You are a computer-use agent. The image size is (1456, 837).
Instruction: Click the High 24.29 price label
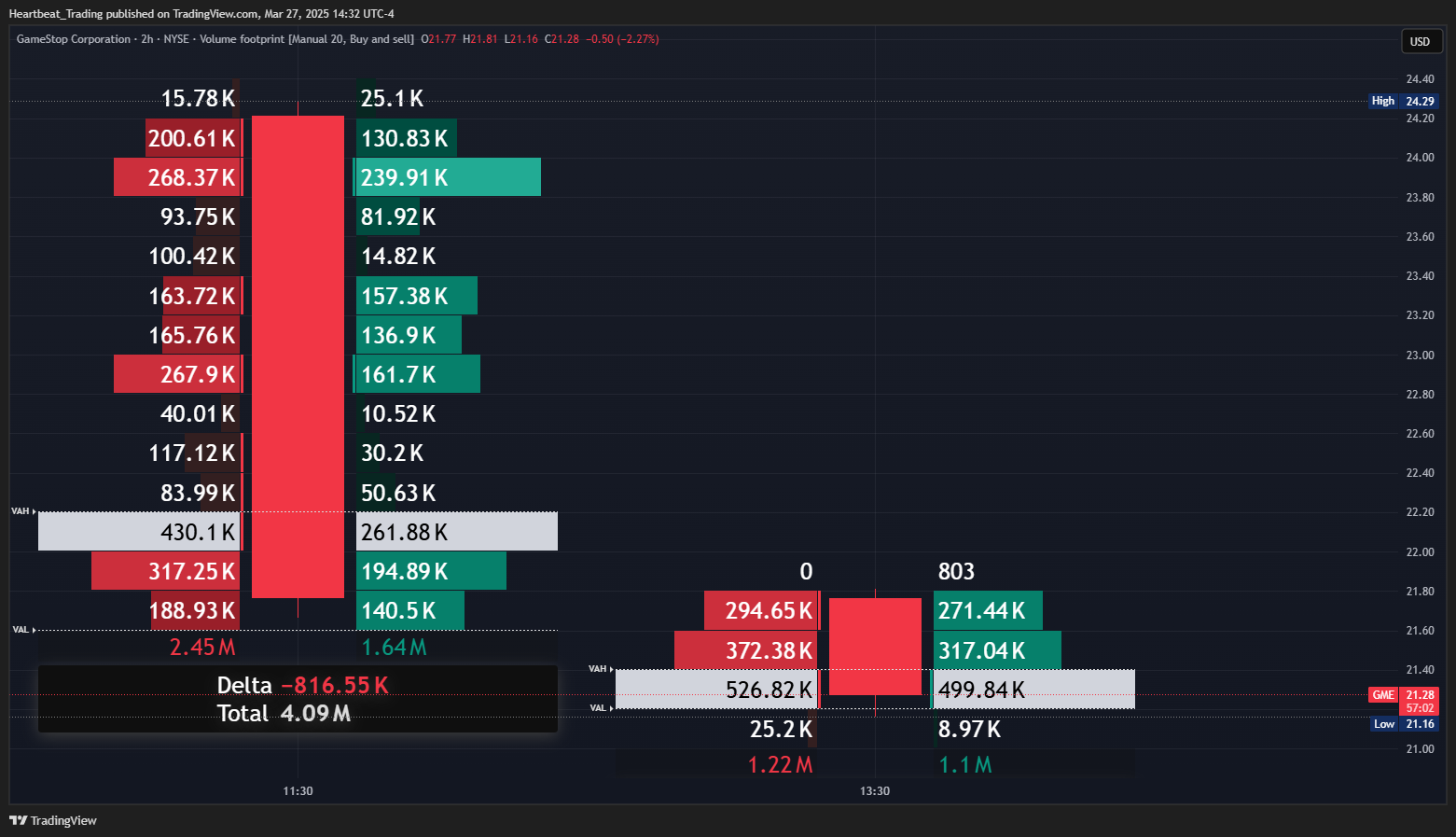point(1404,101)
